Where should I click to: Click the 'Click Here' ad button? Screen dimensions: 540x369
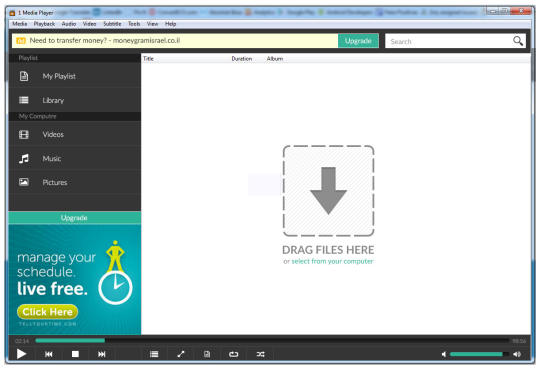coord(48,312)
